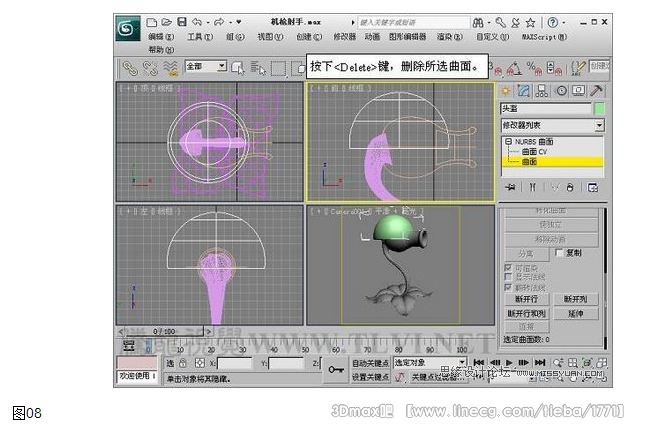Open 创建(C) menu
This screenshot has width=653, height=428.
coord(309,37)
